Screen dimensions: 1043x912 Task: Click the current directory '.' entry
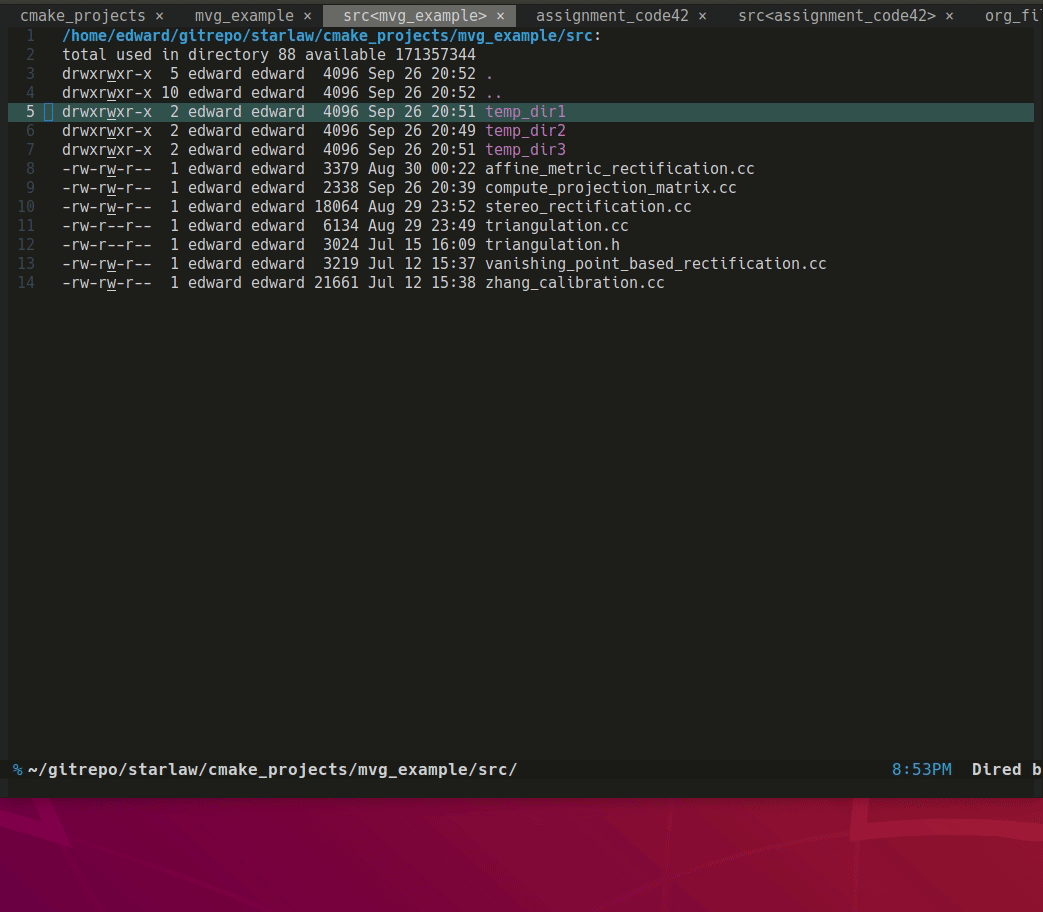[x=490, y=74]
